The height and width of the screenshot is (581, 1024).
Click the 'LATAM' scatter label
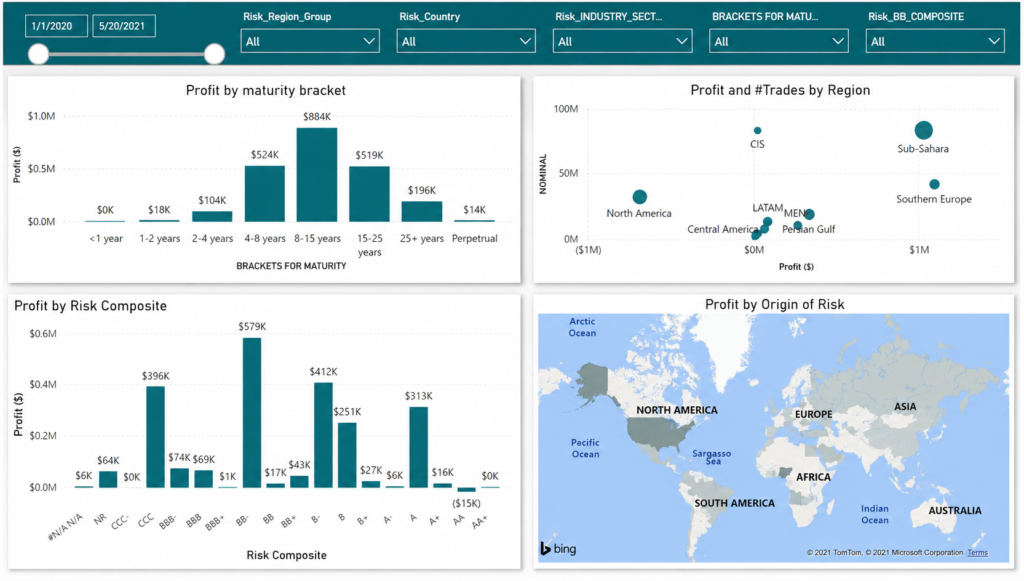(767, 208)
